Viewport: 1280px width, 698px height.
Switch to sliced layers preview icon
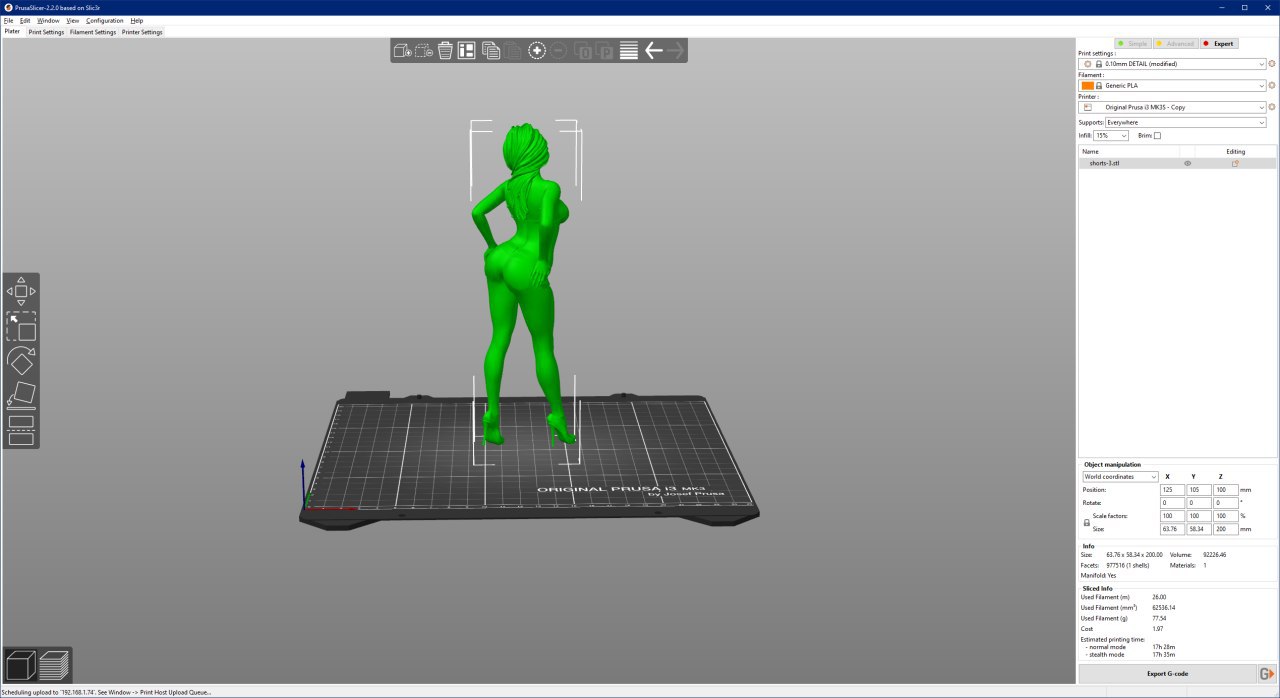point(54,665)
